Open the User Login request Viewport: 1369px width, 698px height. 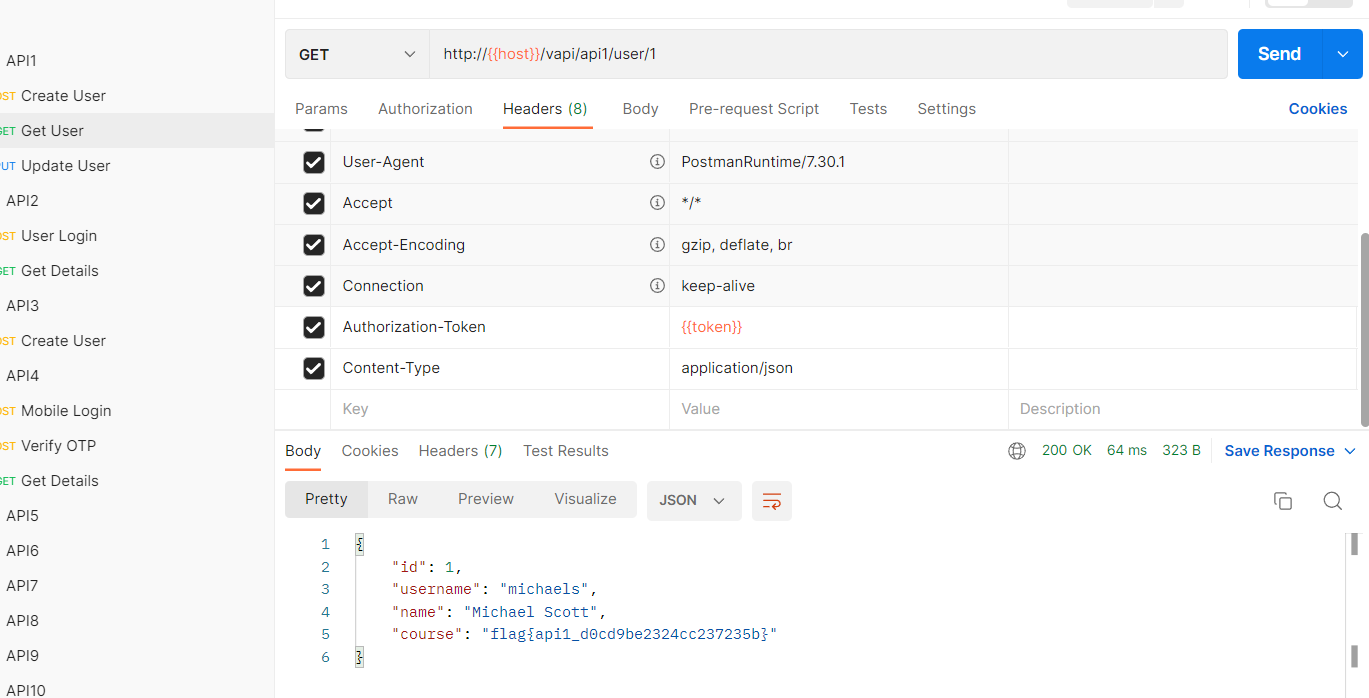tap(59, 236)
